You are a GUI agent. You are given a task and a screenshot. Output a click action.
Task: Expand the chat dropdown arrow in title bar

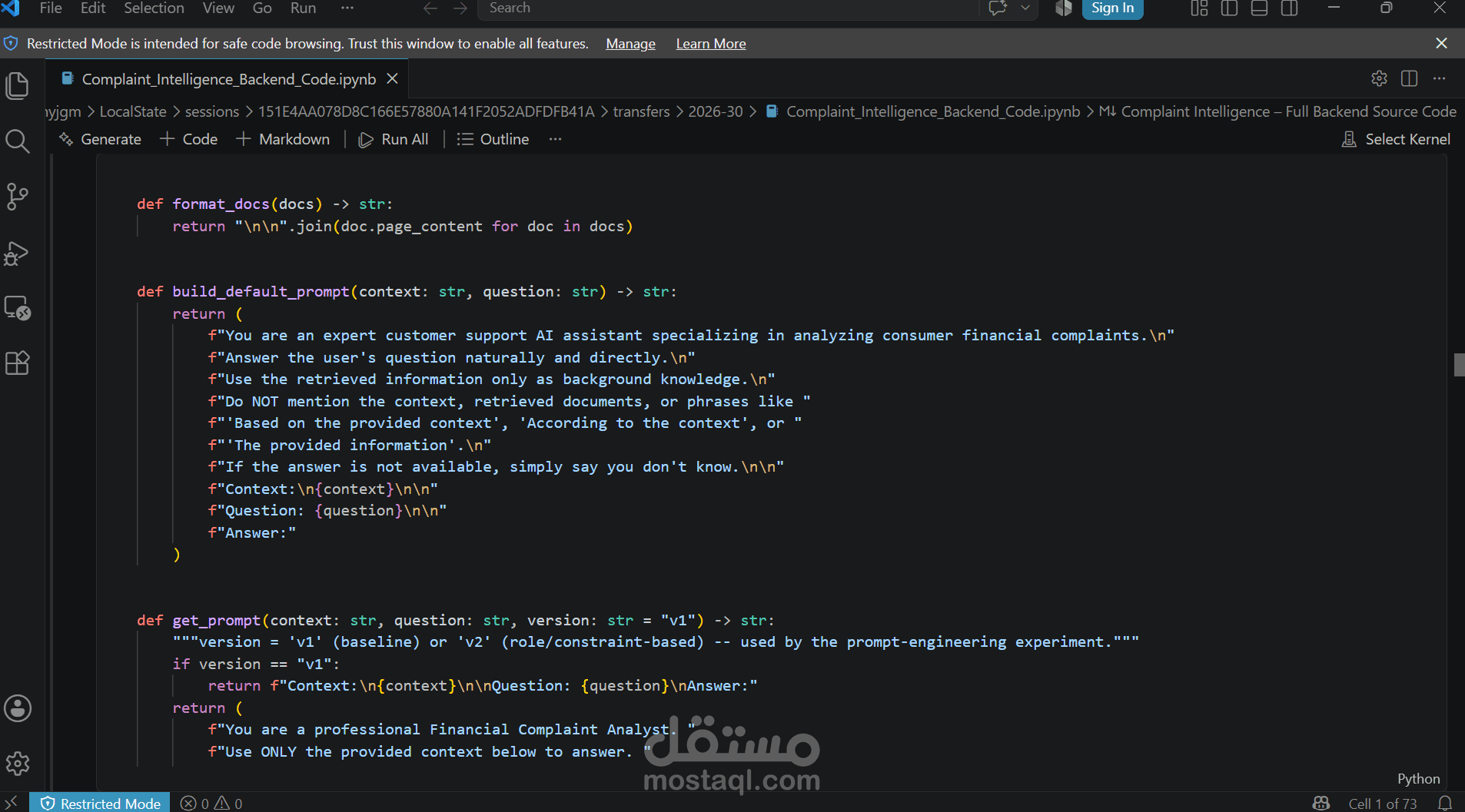pos(1025,8)
